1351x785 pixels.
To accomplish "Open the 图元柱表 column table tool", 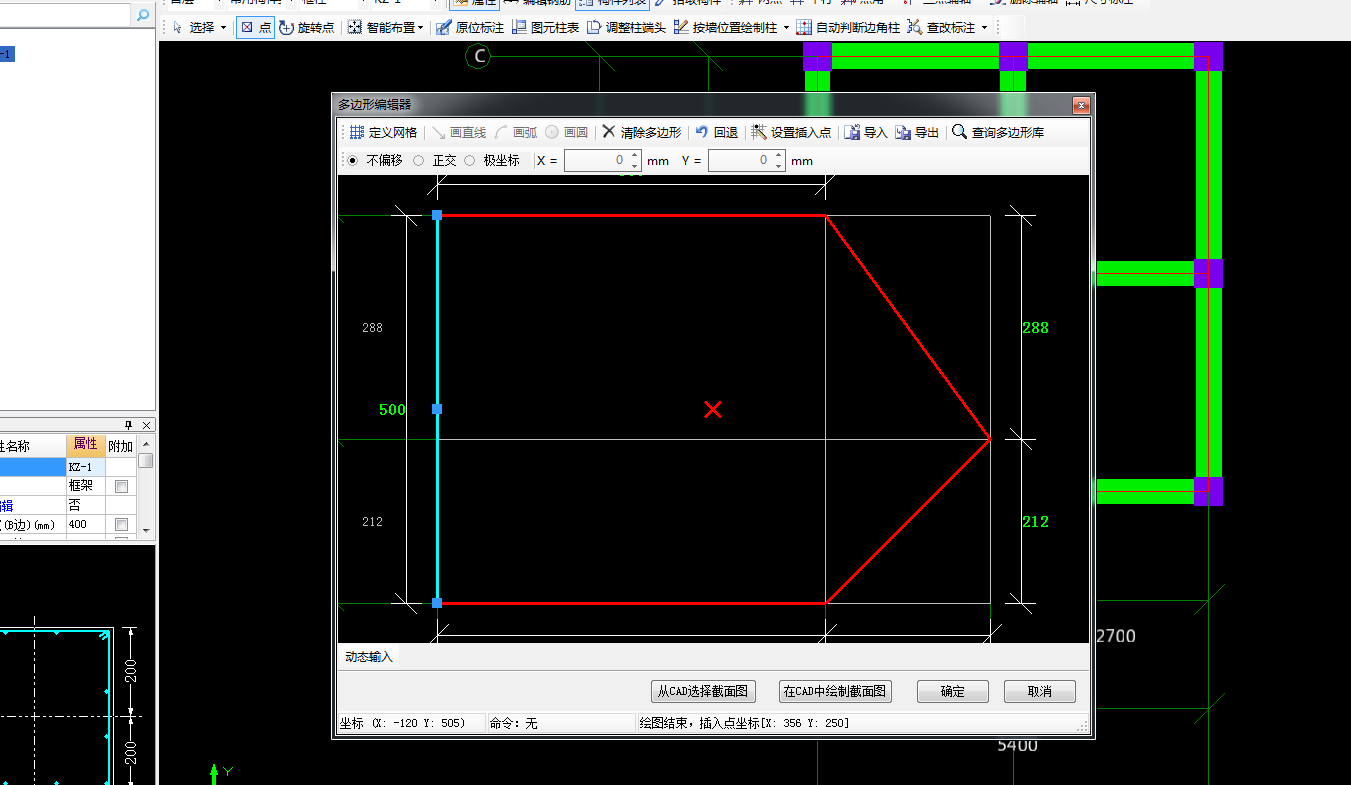I will pos(545,28).
